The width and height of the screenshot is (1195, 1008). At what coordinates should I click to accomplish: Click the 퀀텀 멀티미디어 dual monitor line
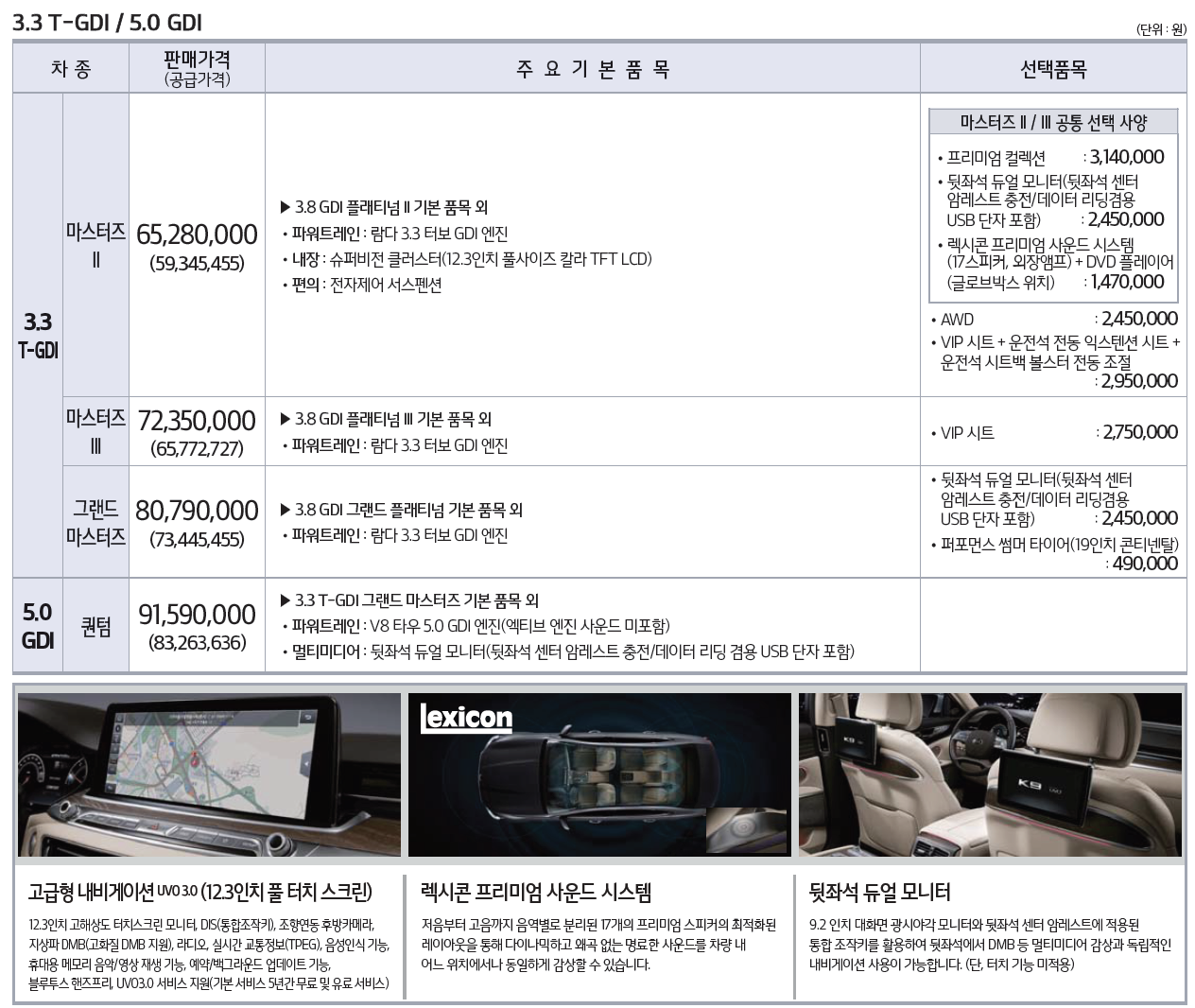point(567,652)
